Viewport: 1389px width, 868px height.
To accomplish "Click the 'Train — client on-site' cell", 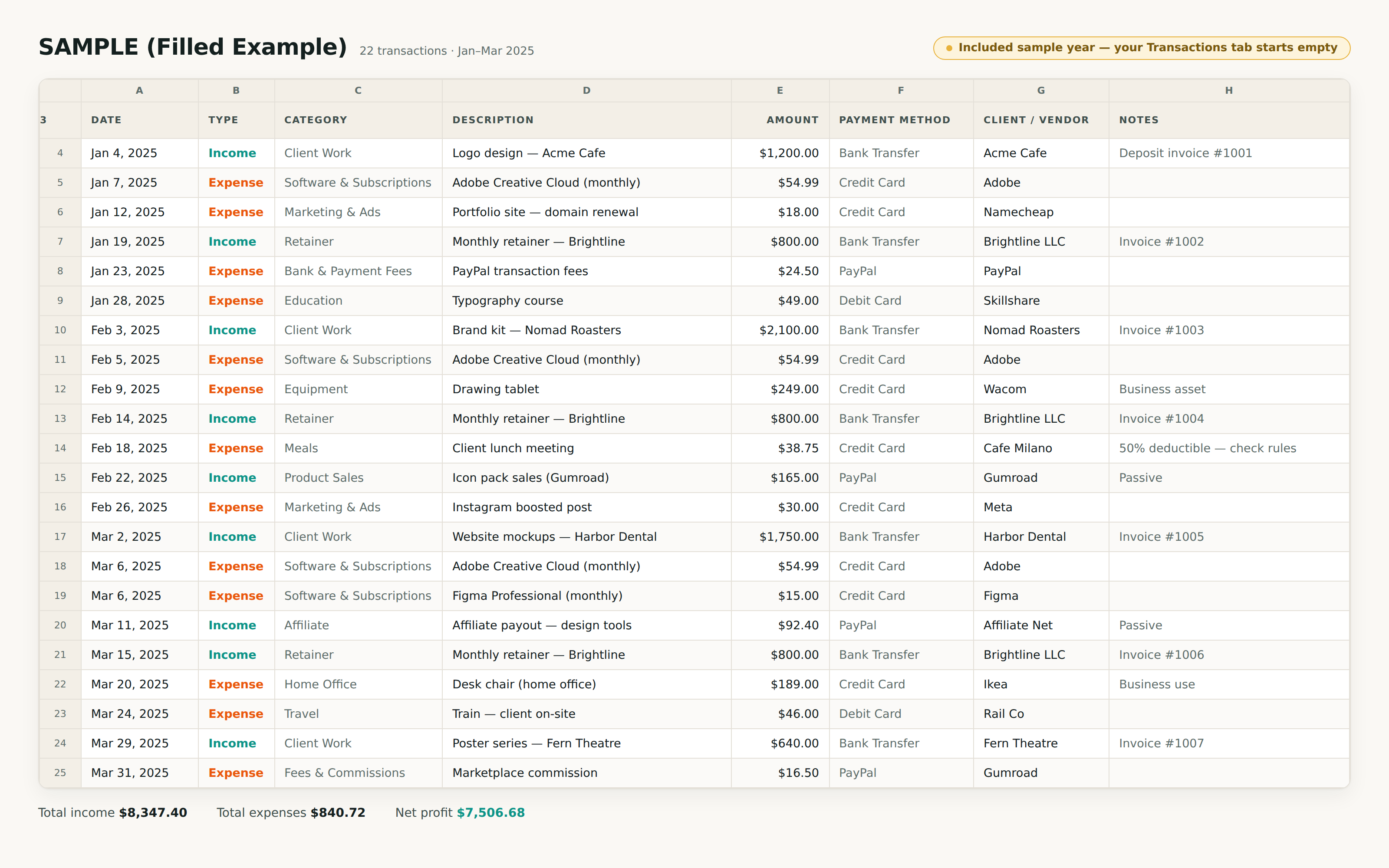I will tap(586, 713).
